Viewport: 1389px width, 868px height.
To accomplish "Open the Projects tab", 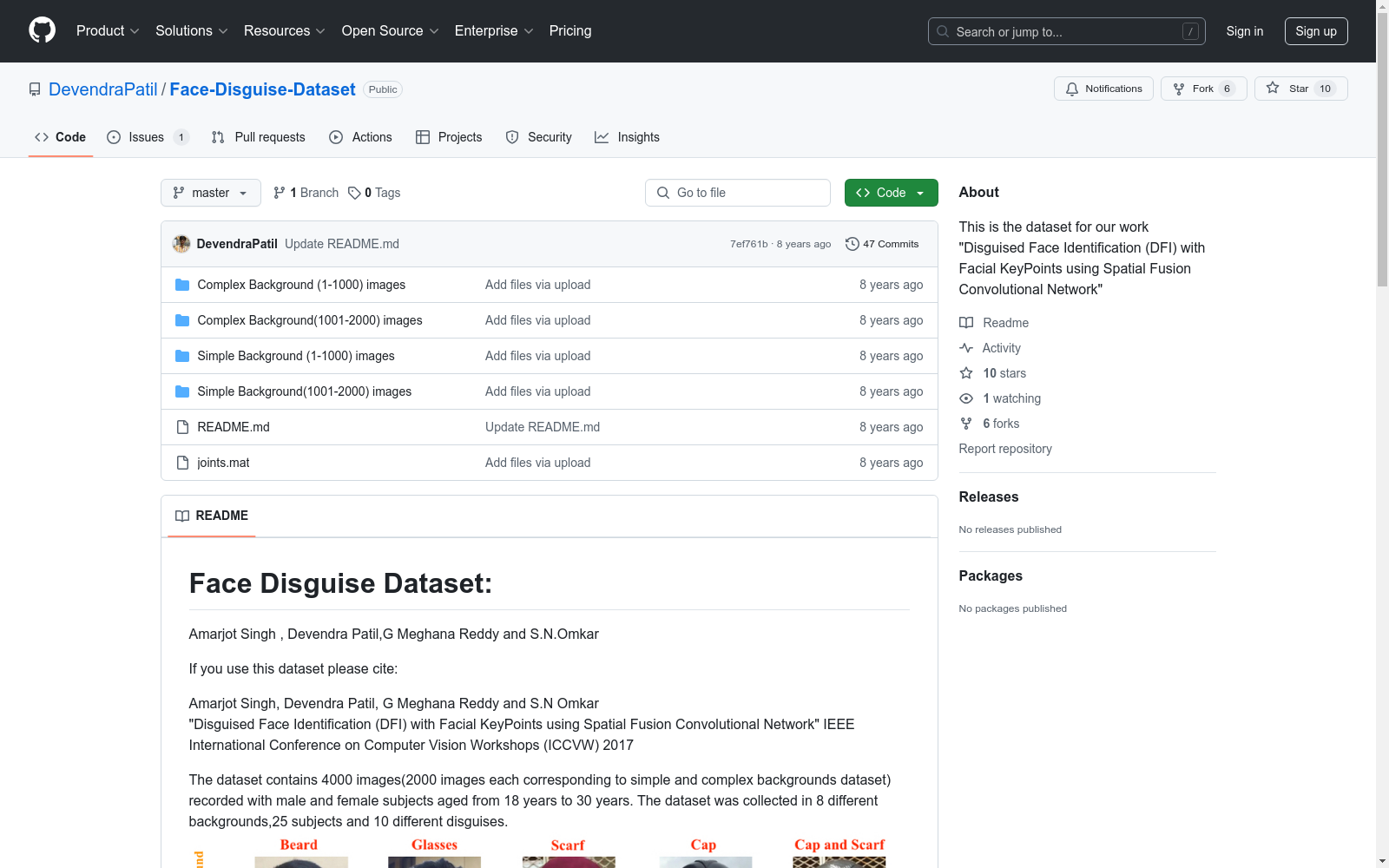I will coord(449,137).
